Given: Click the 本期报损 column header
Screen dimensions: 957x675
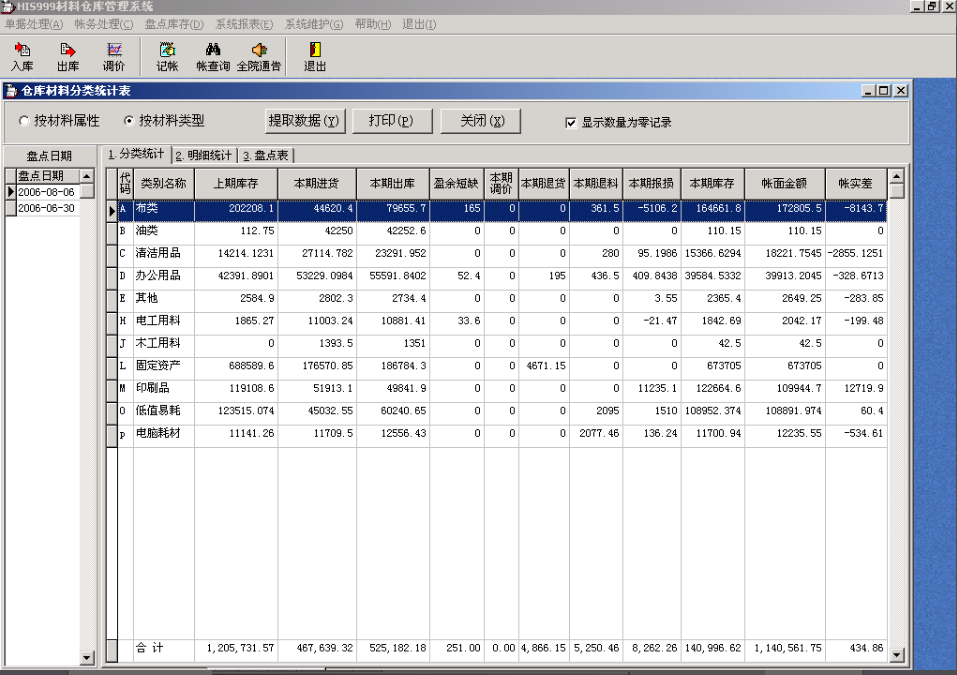Looking at the screenshot, I should (652, 184).
